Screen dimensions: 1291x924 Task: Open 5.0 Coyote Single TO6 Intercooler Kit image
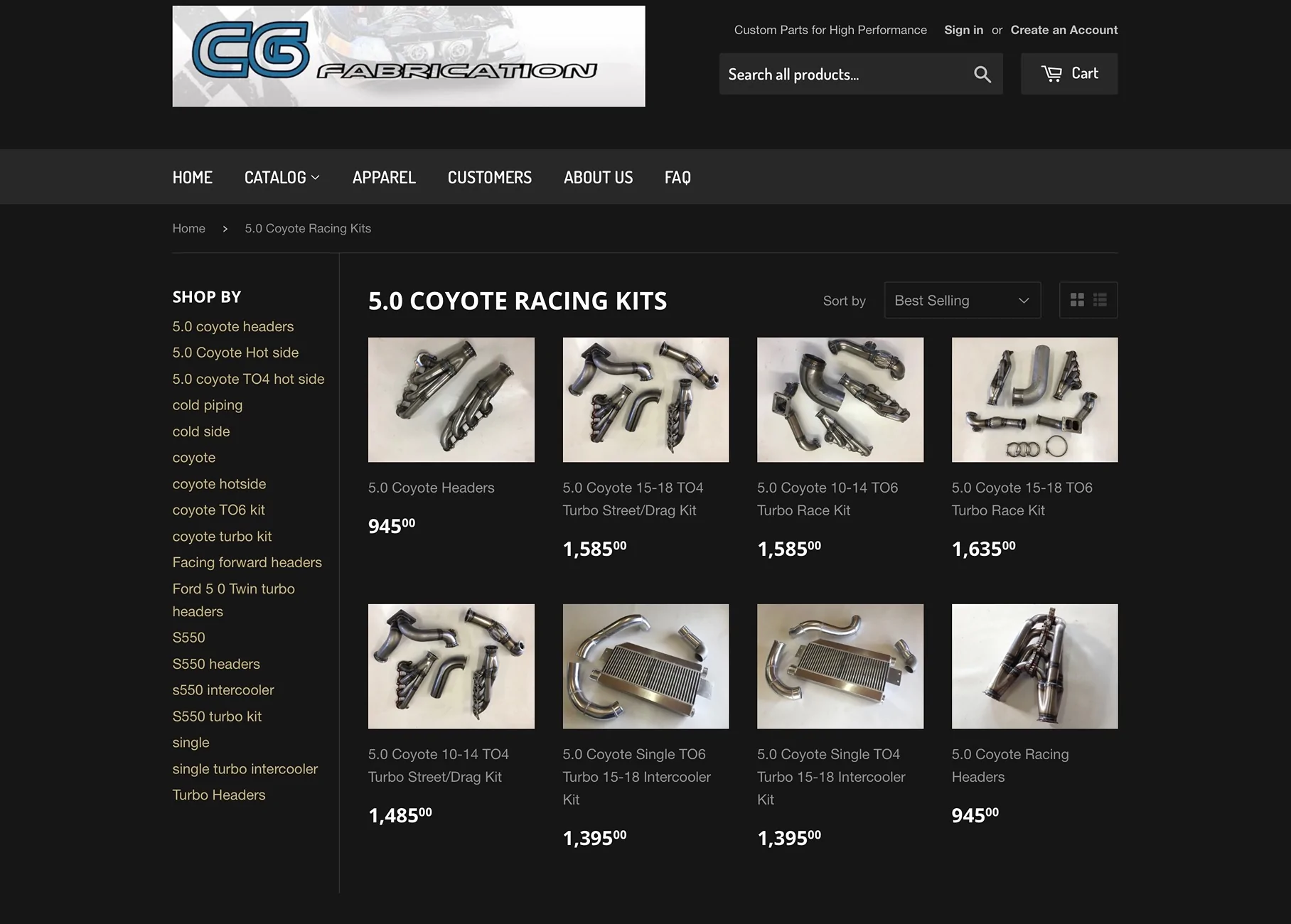(x=645, y=666)
